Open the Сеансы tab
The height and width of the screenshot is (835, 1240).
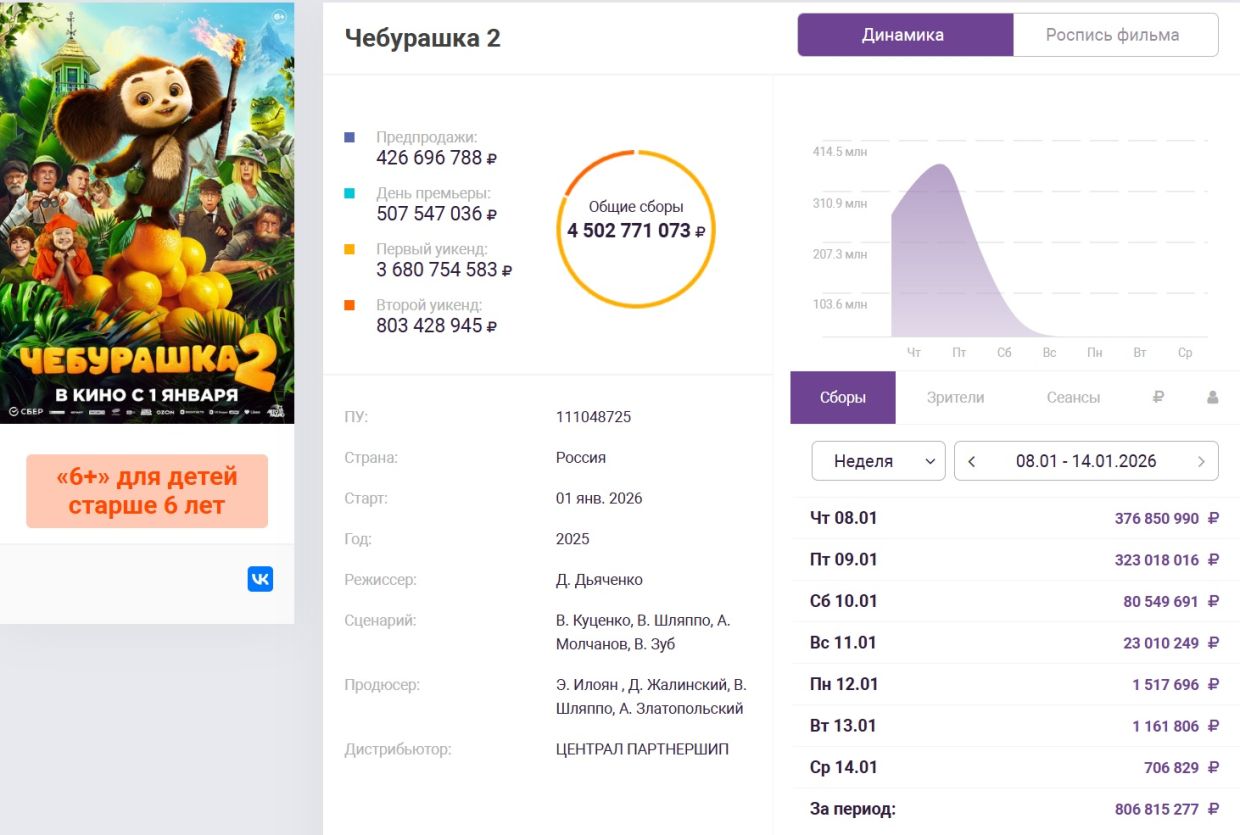coord(1073,397)
